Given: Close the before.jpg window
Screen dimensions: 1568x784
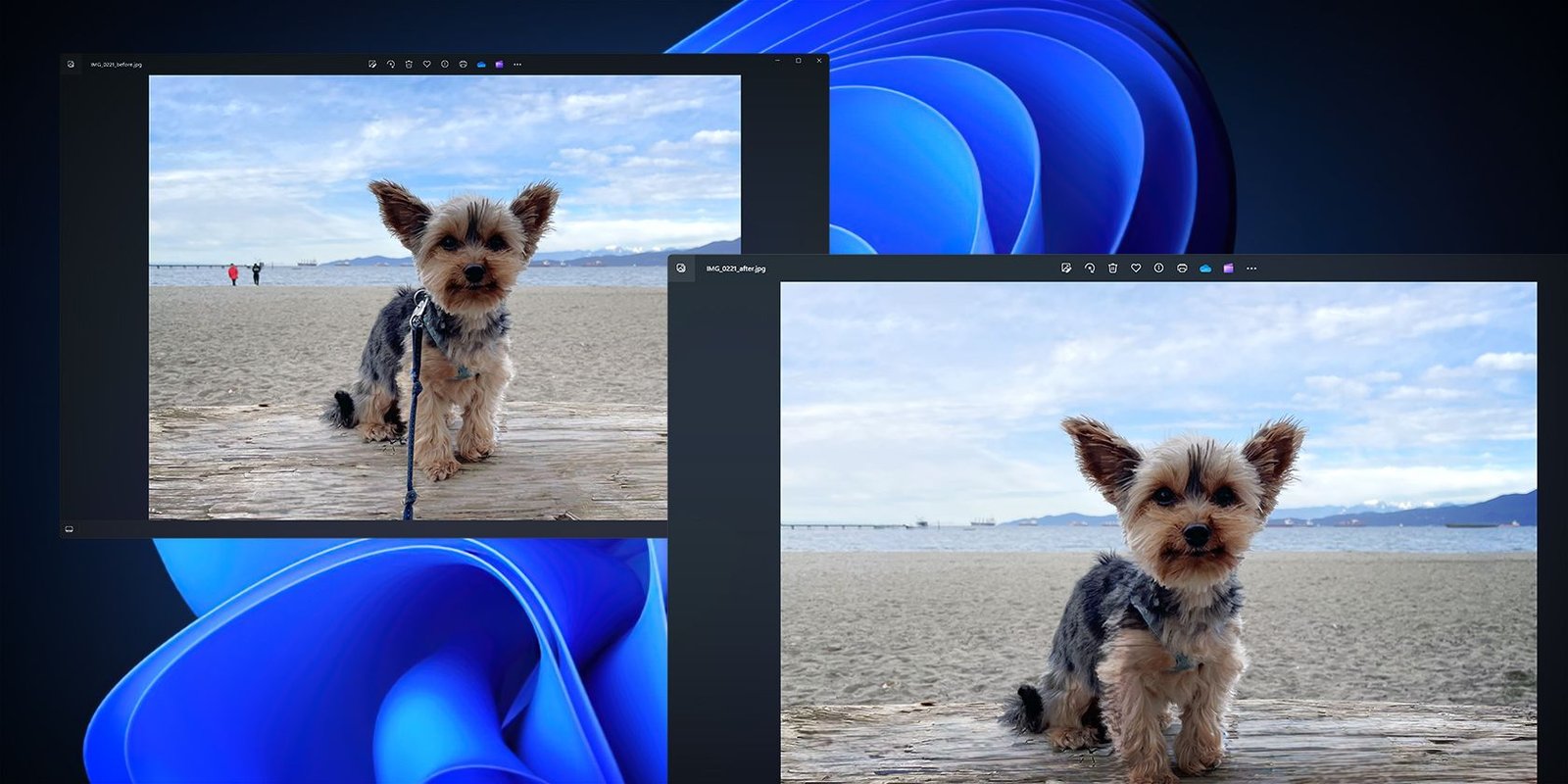Looking at the screenshot, I should [x=819, y=61].
